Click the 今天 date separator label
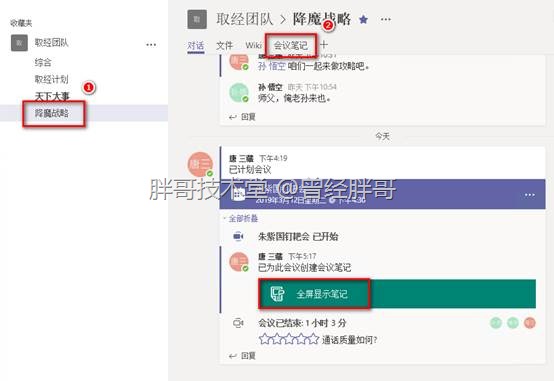Screen dimensions: 554x381 [383, 136]
